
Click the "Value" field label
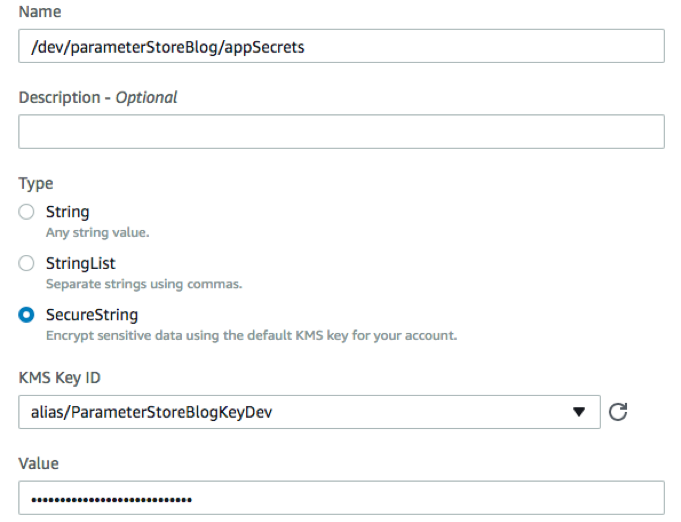click(x=39, y=464)
